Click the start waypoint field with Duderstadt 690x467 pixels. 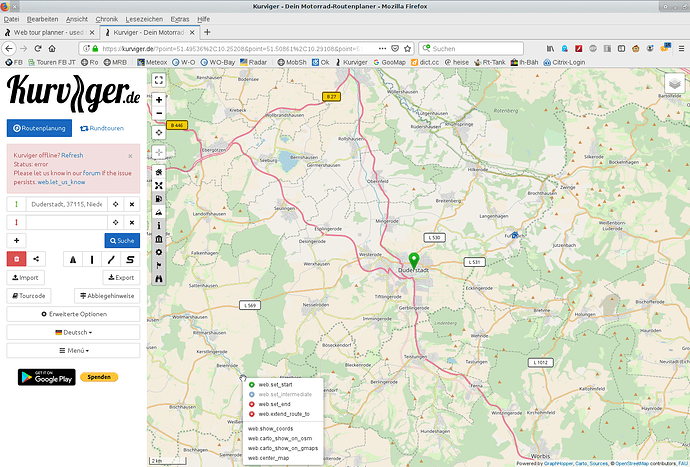click(x=66, y=204)
